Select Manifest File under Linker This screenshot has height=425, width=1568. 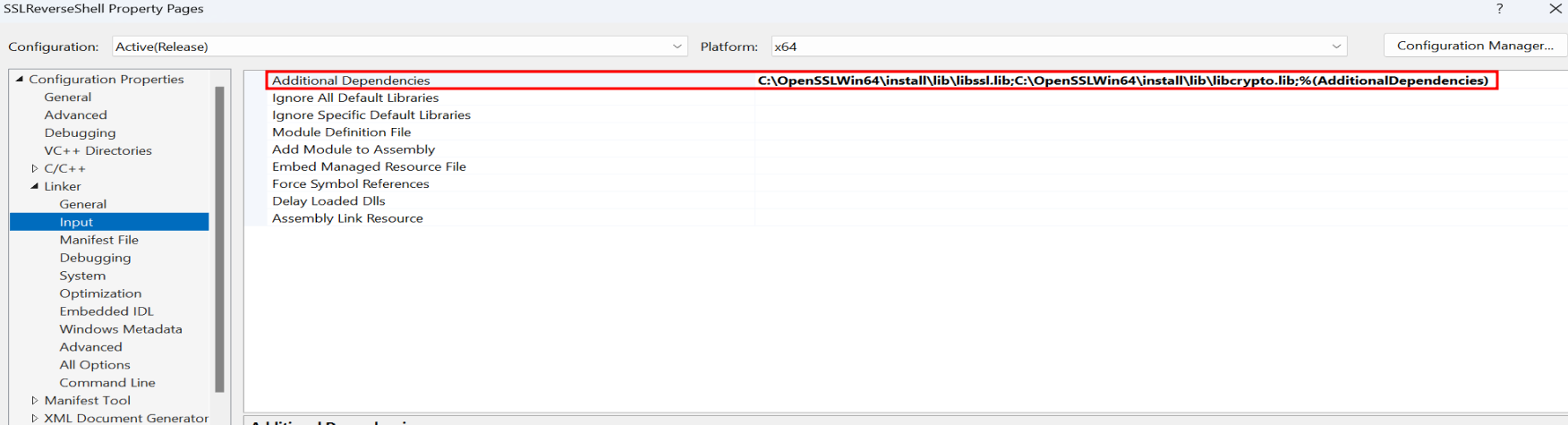click(99, 240)
